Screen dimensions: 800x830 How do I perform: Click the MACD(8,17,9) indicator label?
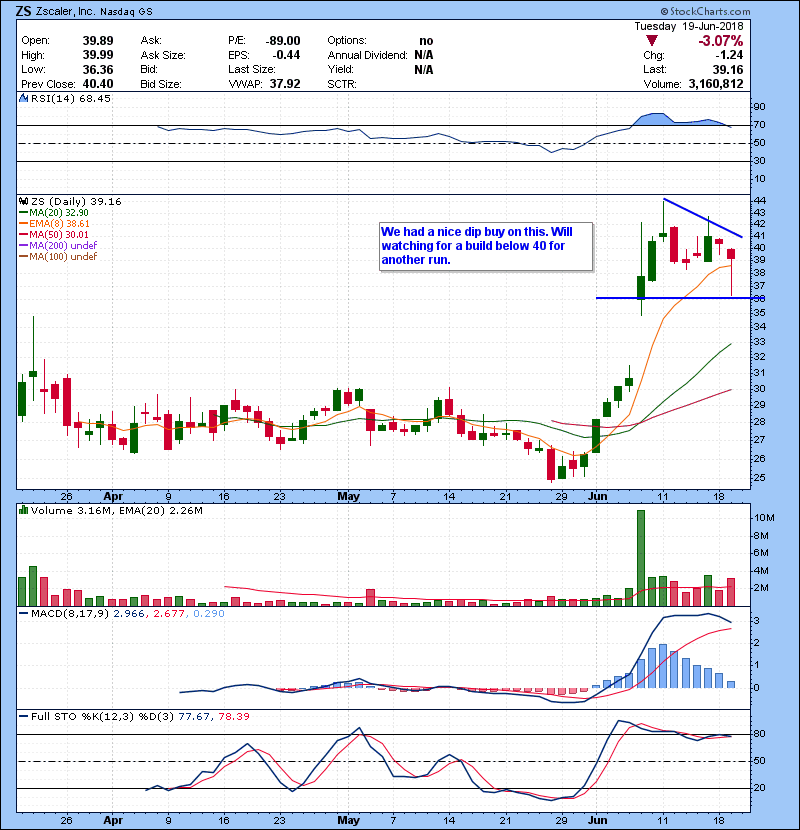(x=70, y=614)
